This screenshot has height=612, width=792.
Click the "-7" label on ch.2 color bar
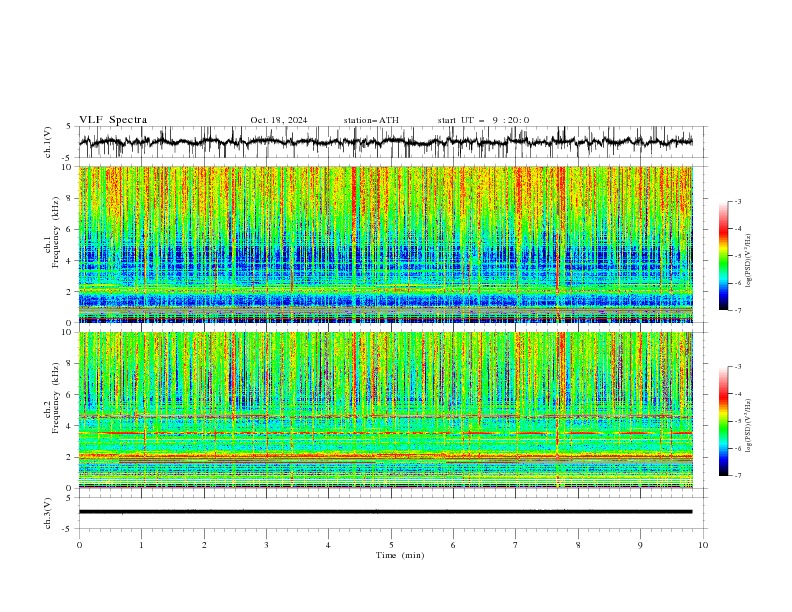tap(737, 476)
